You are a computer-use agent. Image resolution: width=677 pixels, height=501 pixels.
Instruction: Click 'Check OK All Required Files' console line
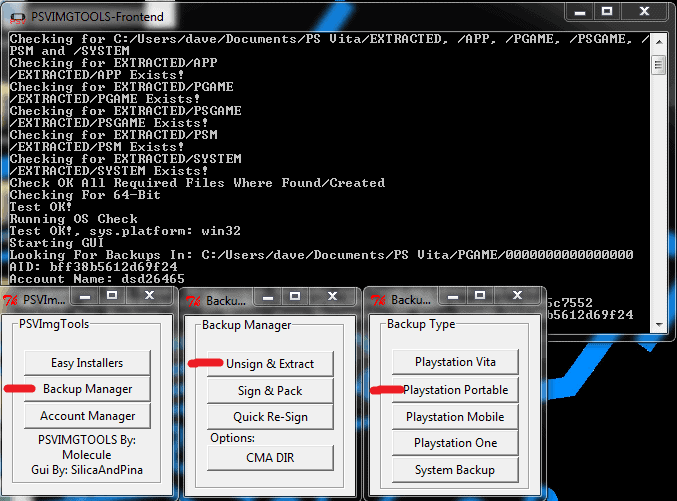tap(197, 183)
